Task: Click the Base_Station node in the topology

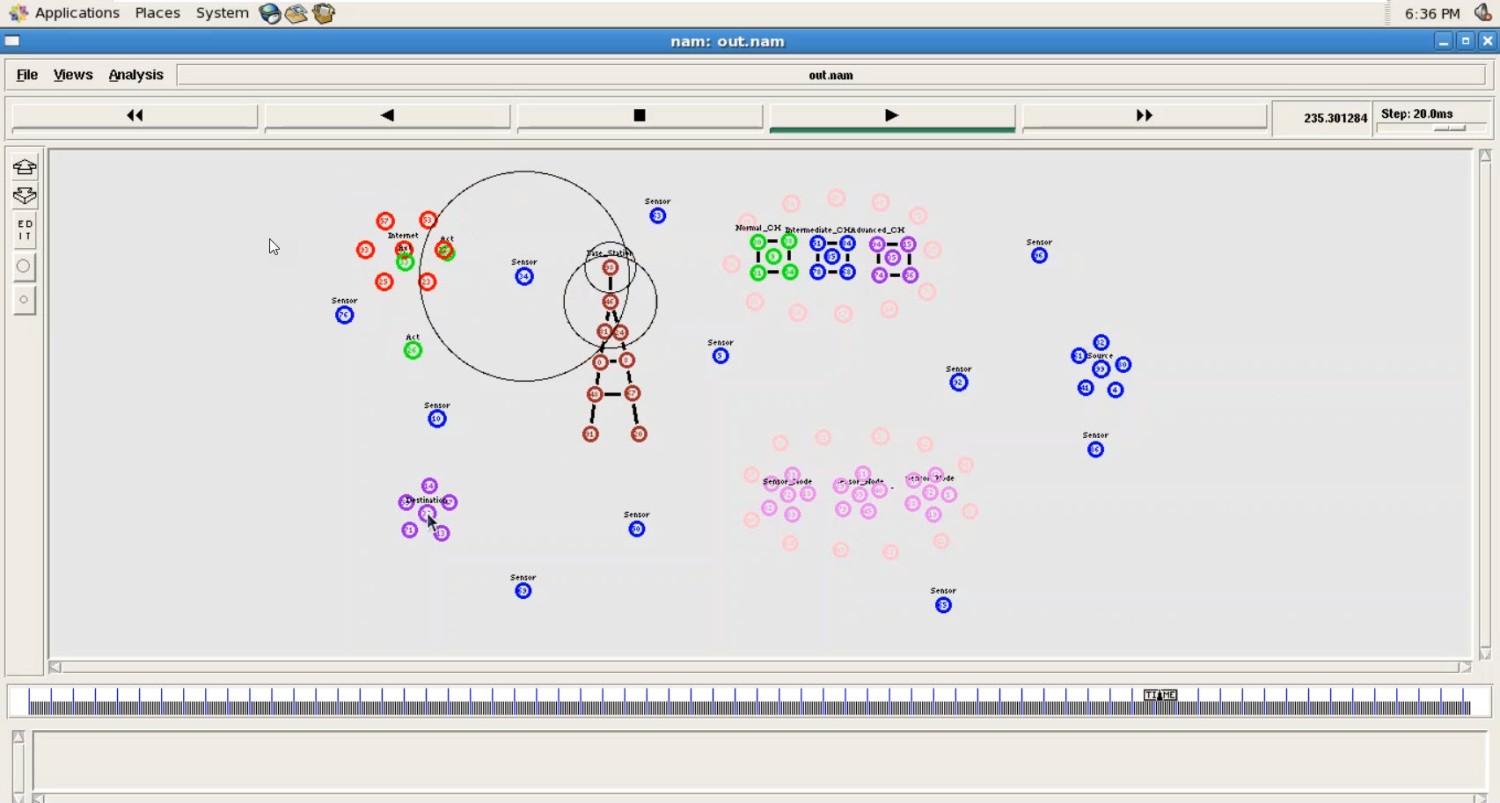Action: click(x=610, y=268)
